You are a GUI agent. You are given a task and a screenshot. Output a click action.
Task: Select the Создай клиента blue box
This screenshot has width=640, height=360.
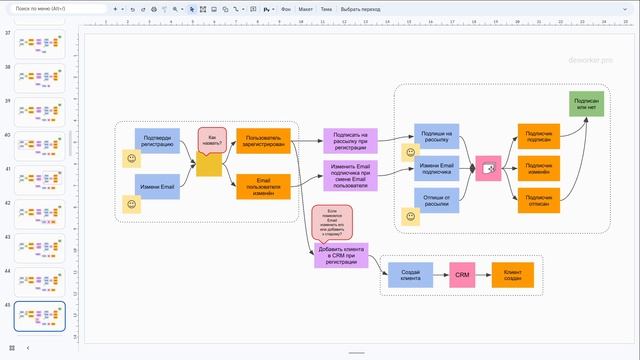click(410, 275)
